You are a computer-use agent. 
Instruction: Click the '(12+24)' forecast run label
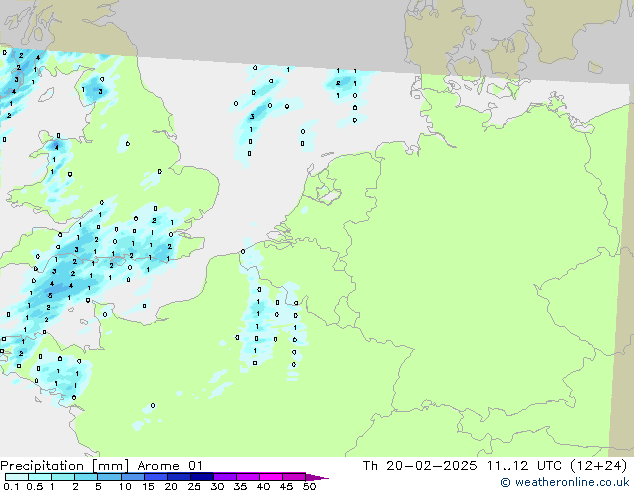point(598,466)
